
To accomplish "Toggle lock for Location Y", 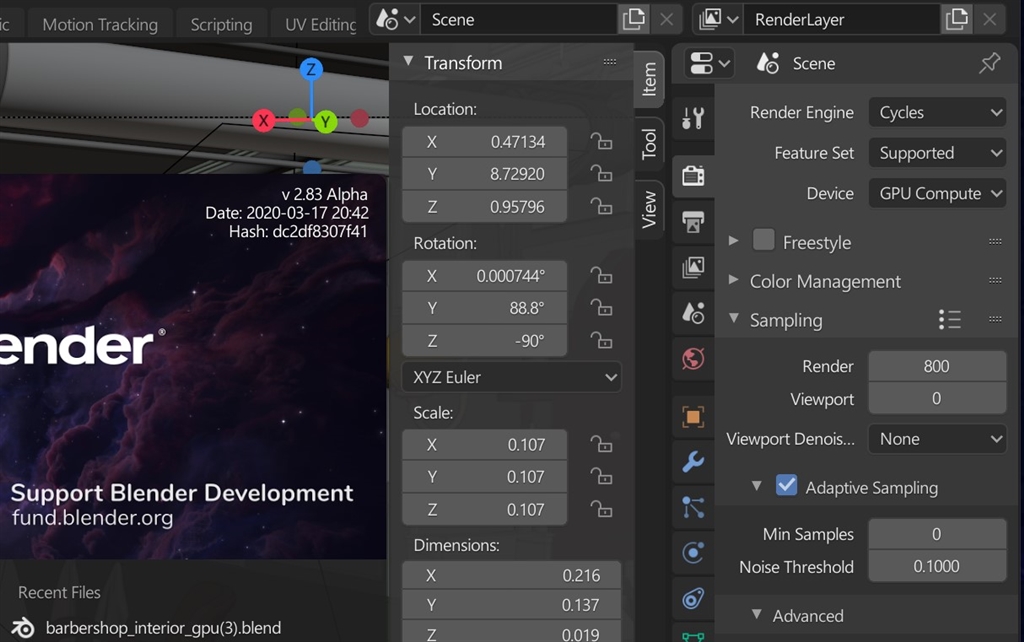I will click(601, 173).
